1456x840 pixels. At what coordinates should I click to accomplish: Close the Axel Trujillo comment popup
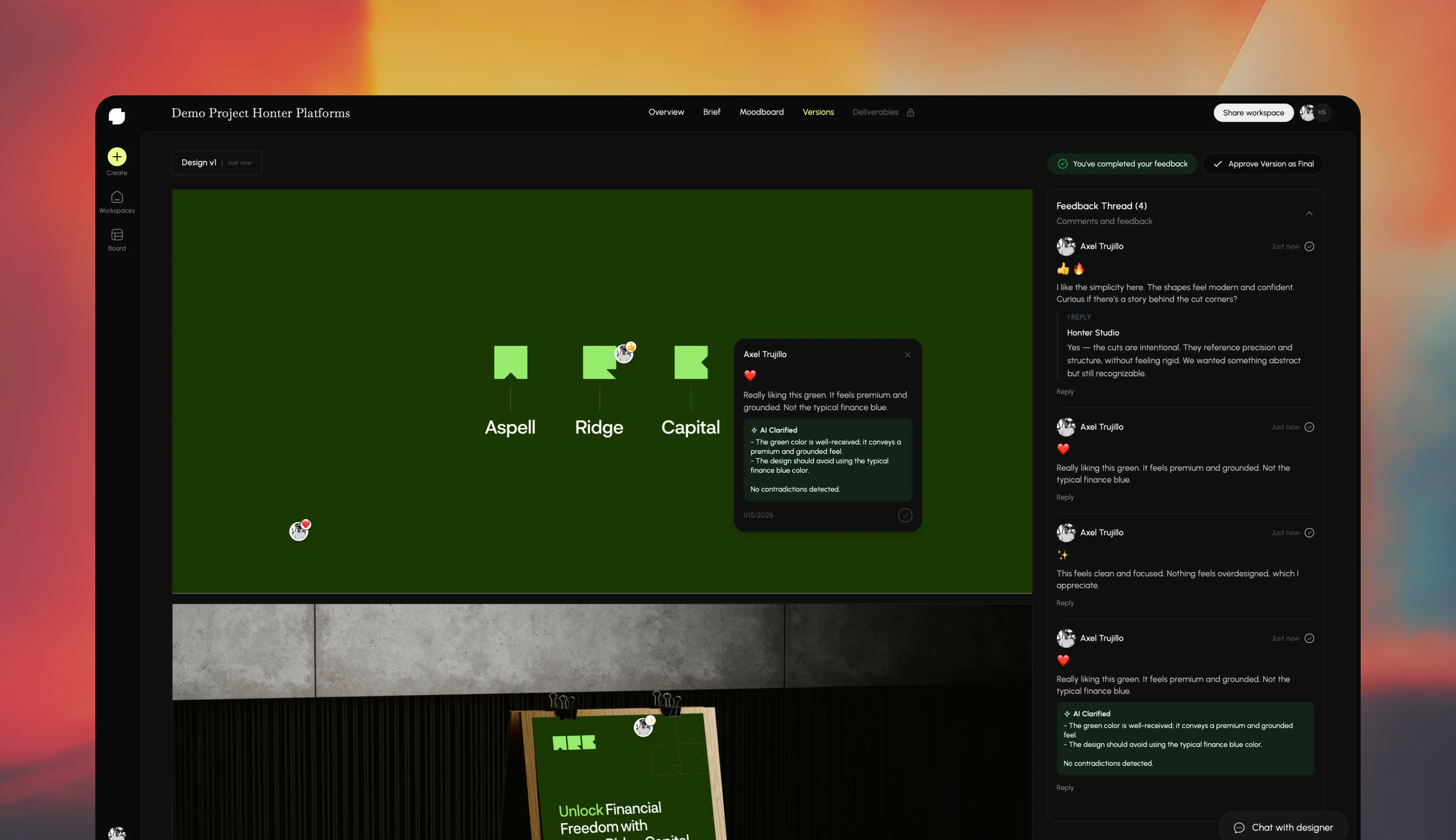(907, 355)
